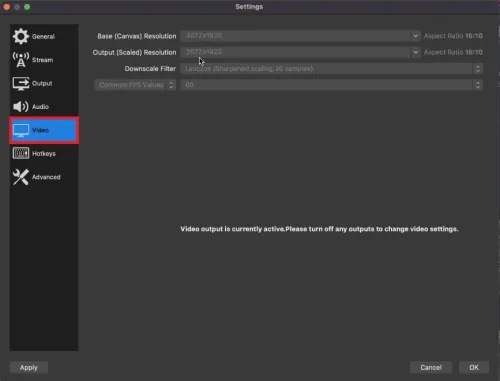Switch to the Stream tab label

coord(42,60)
